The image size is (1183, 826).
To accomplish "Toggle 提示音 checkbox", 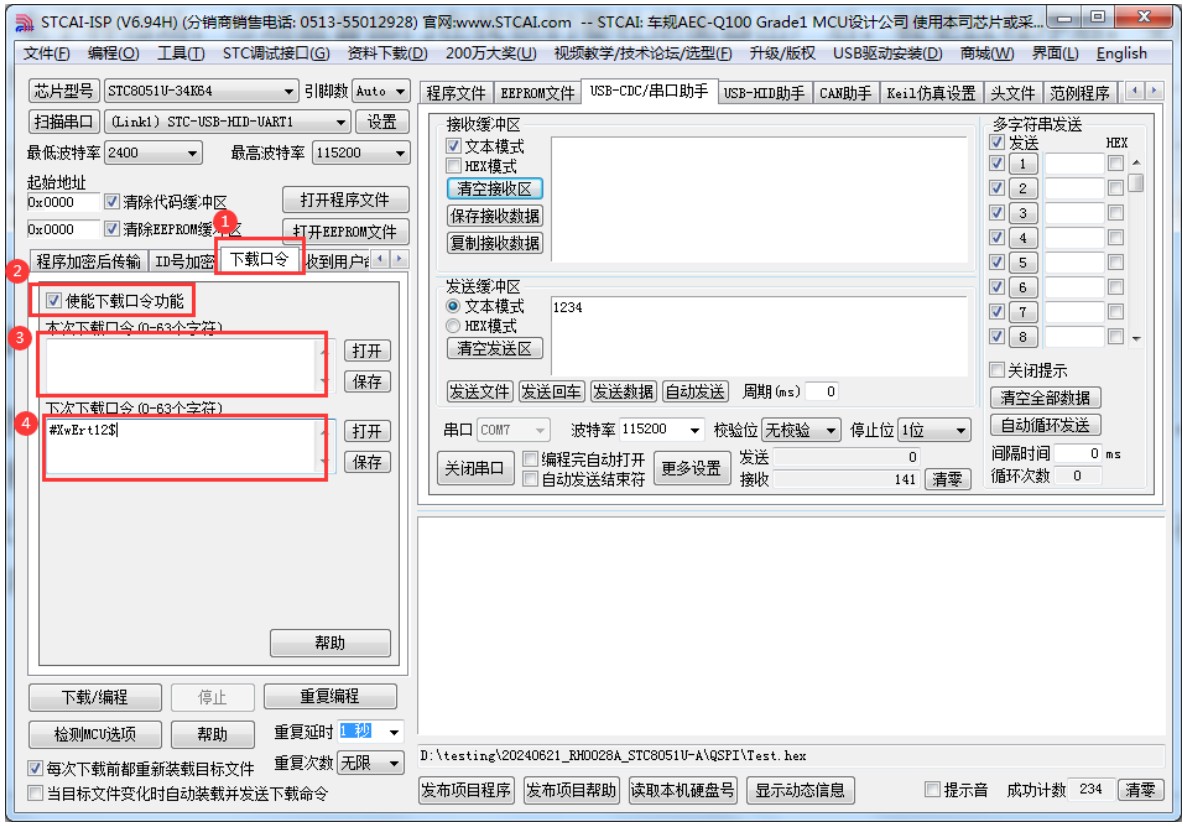I will pos(933,789).
